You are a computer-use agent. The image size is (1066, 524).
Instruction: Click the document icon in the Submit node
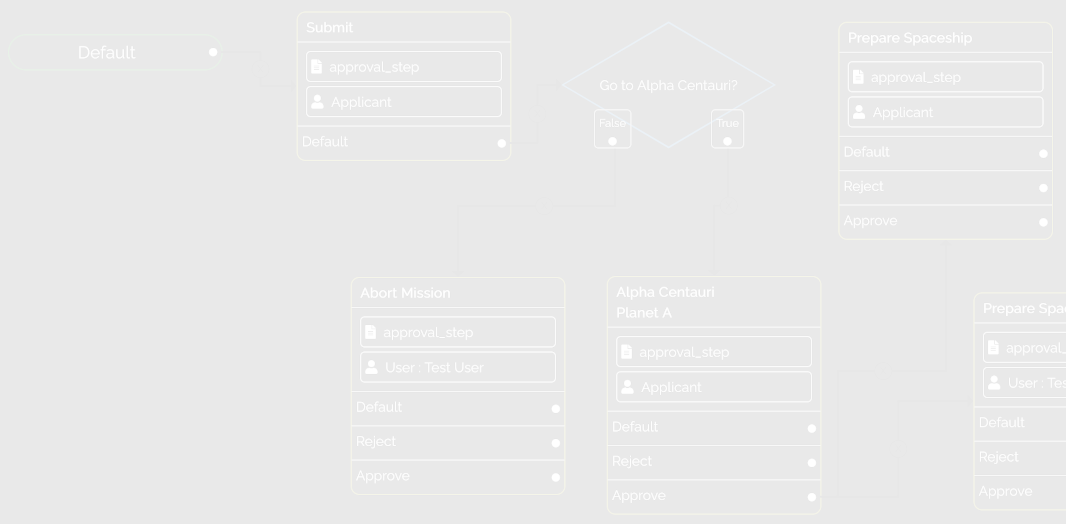(316, 67)
